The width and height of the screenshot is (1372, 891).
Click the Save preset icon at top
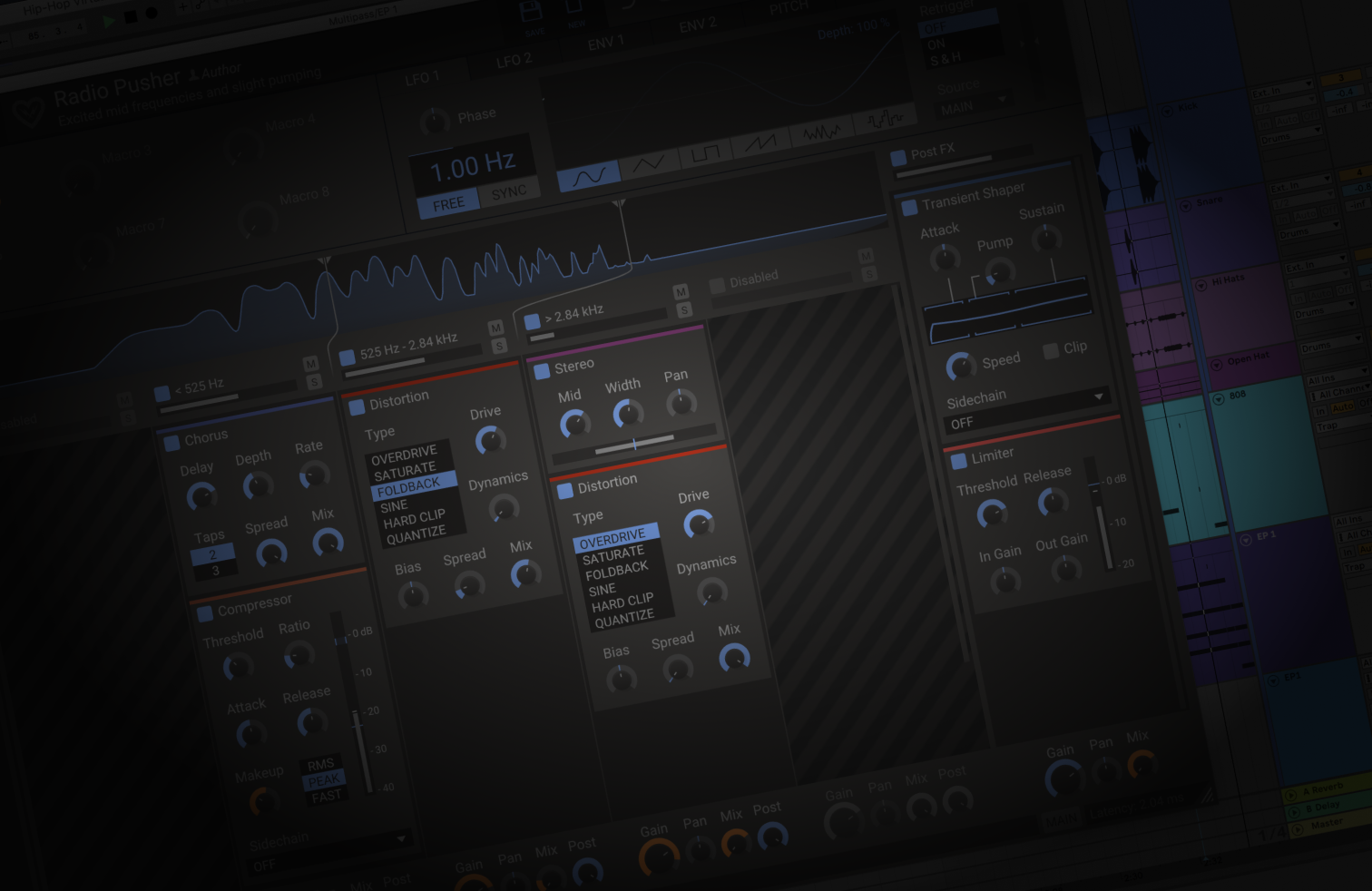click(x=530, y=11)
